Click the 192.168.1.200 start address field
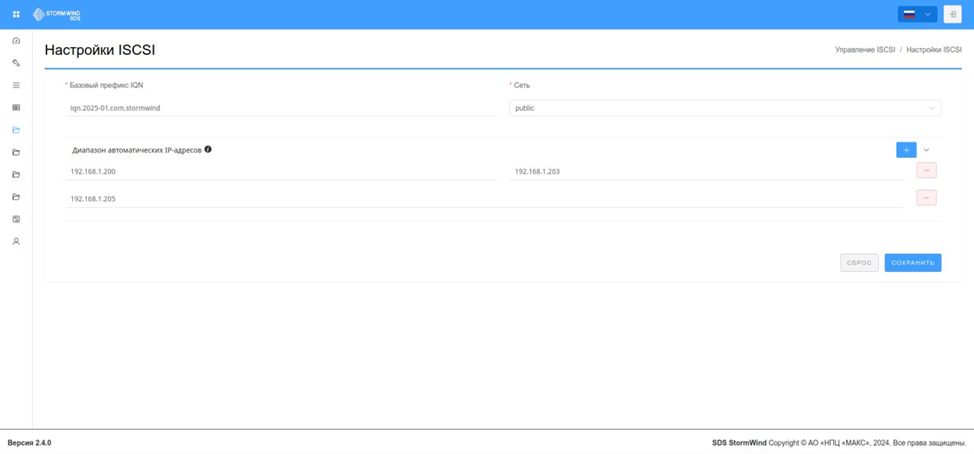The image size is (974, 454). pos(280,171)
